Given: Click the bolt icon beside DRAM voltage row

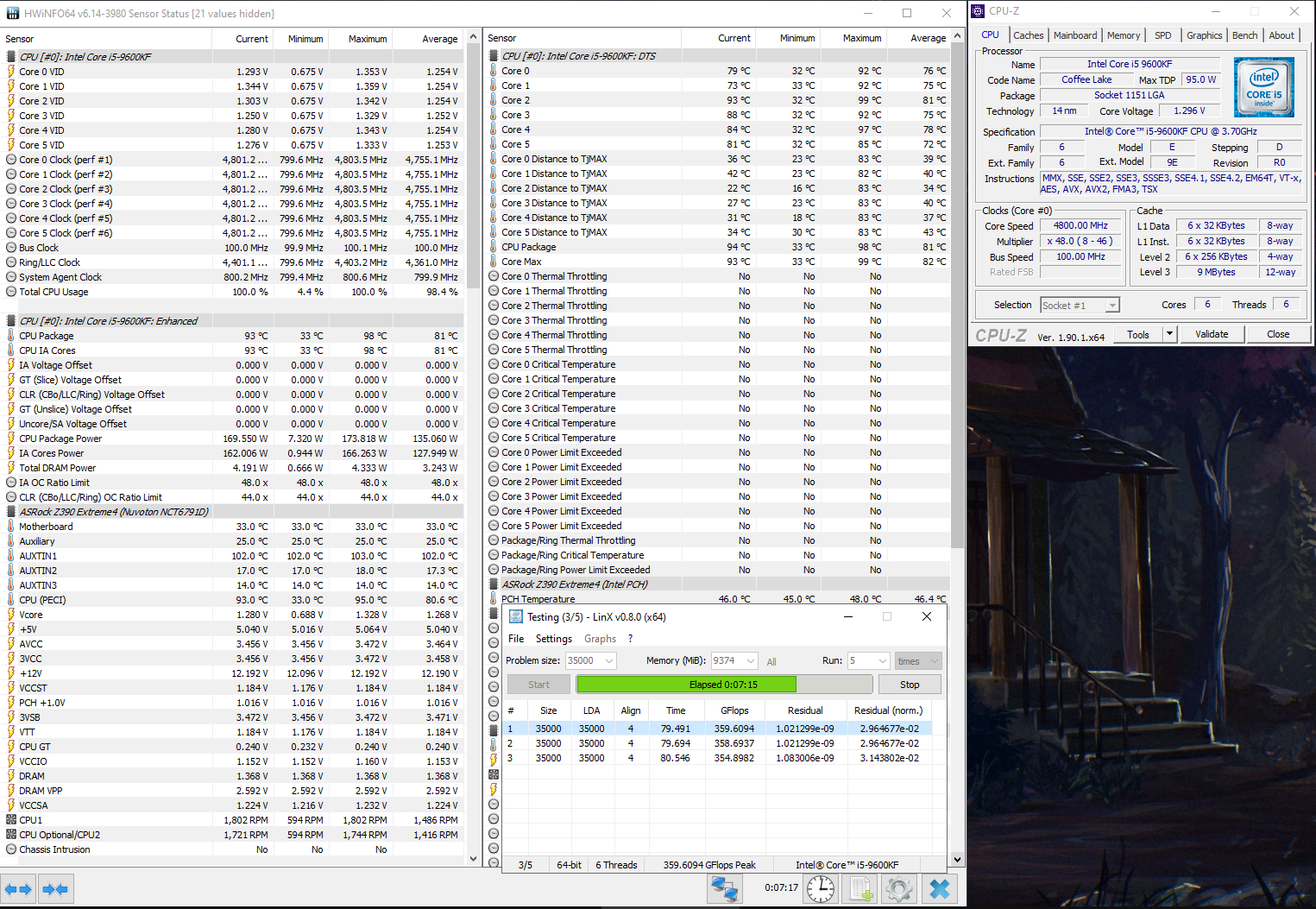Looking at the screenshot, I should point(11,776).
